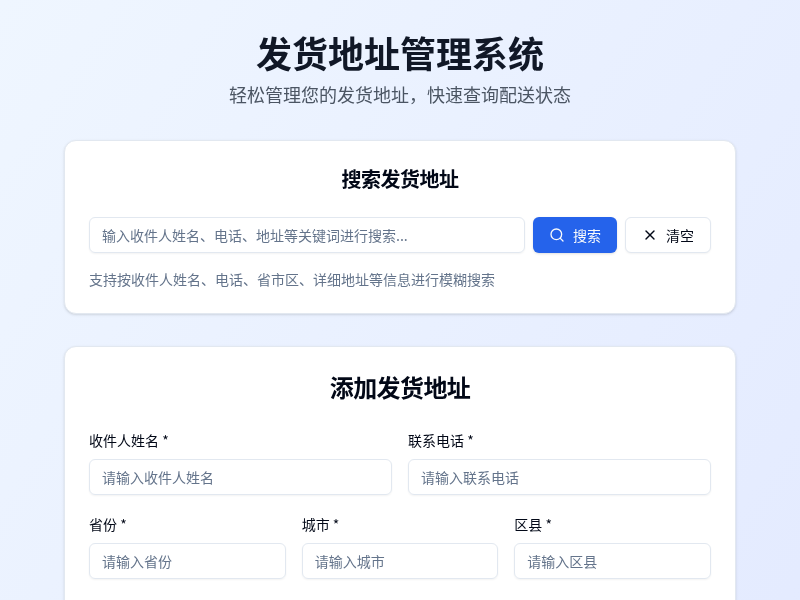Click the 搜索发货地址 section heading
Screen dimensions: 800x600
(400, 180)
